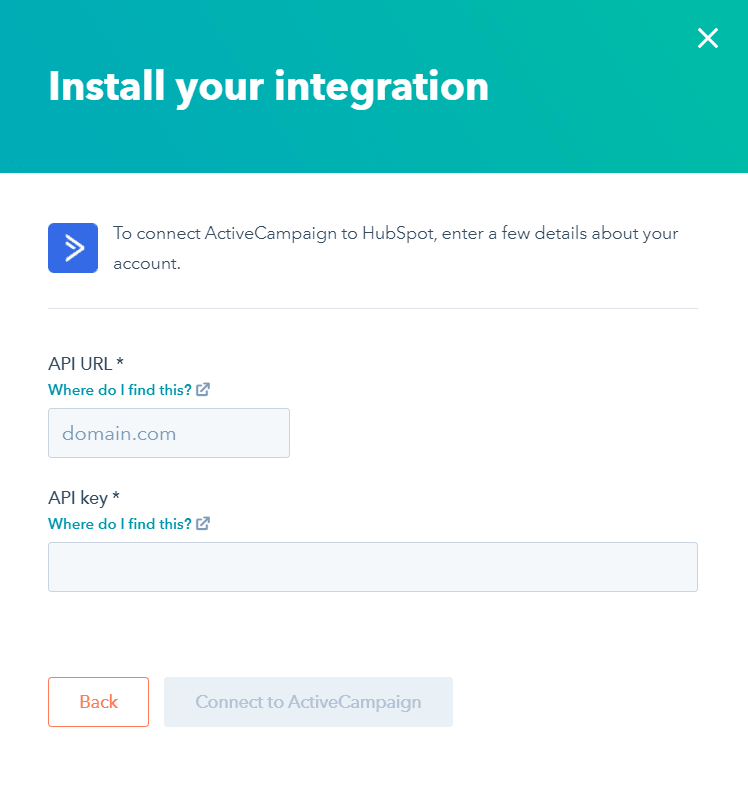
Task: Open external link icon beside API URL help
Action: click(203, 389)
